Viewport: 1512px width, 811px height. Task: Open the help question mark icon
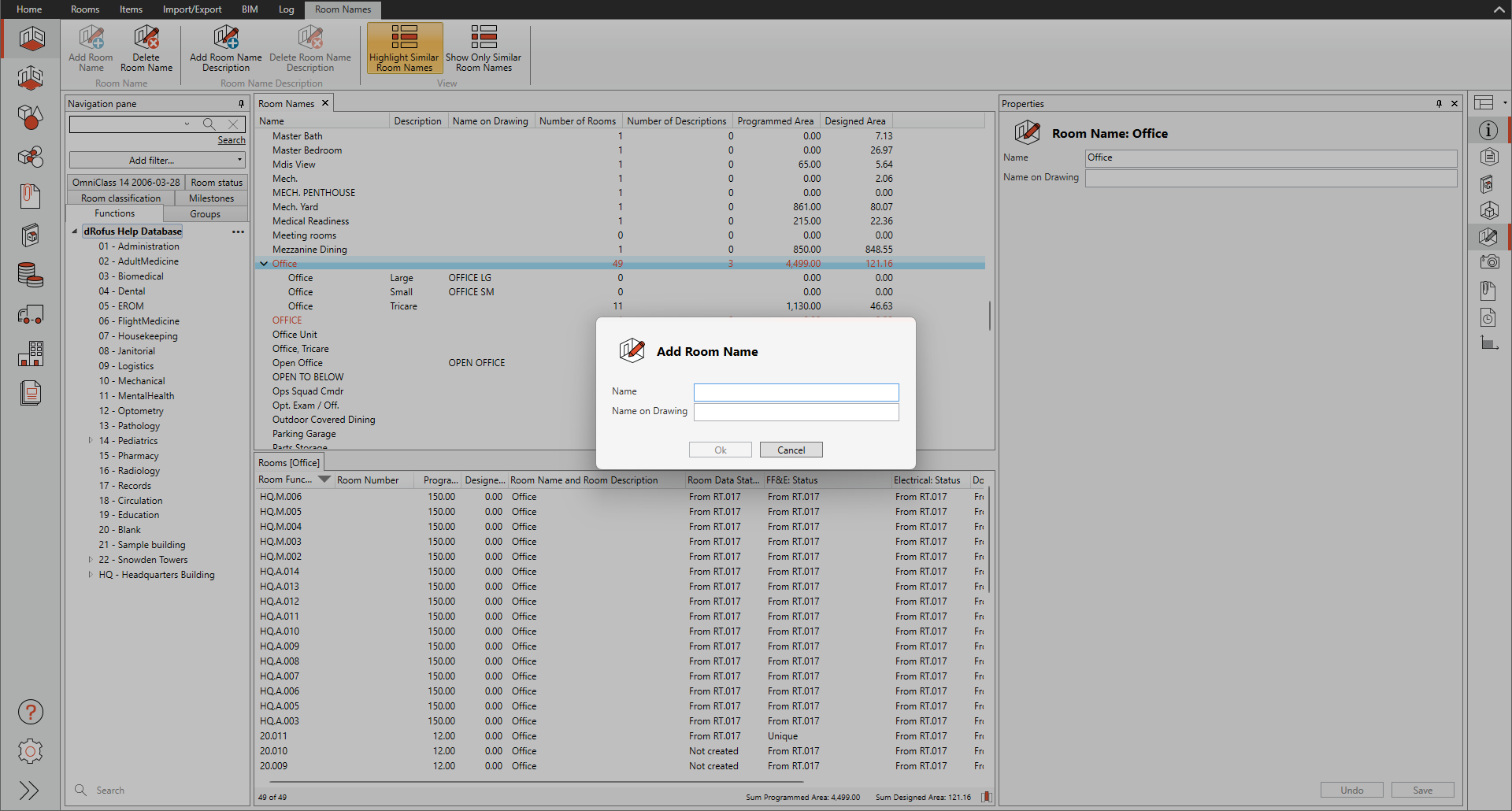pyautogui.click(x=31, y=712)
